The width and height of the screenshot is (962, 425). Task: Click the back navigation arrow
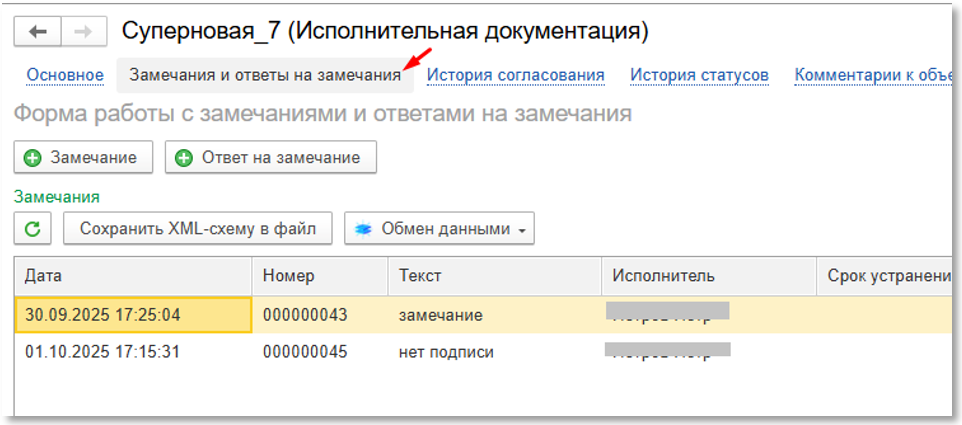(38, 31)
